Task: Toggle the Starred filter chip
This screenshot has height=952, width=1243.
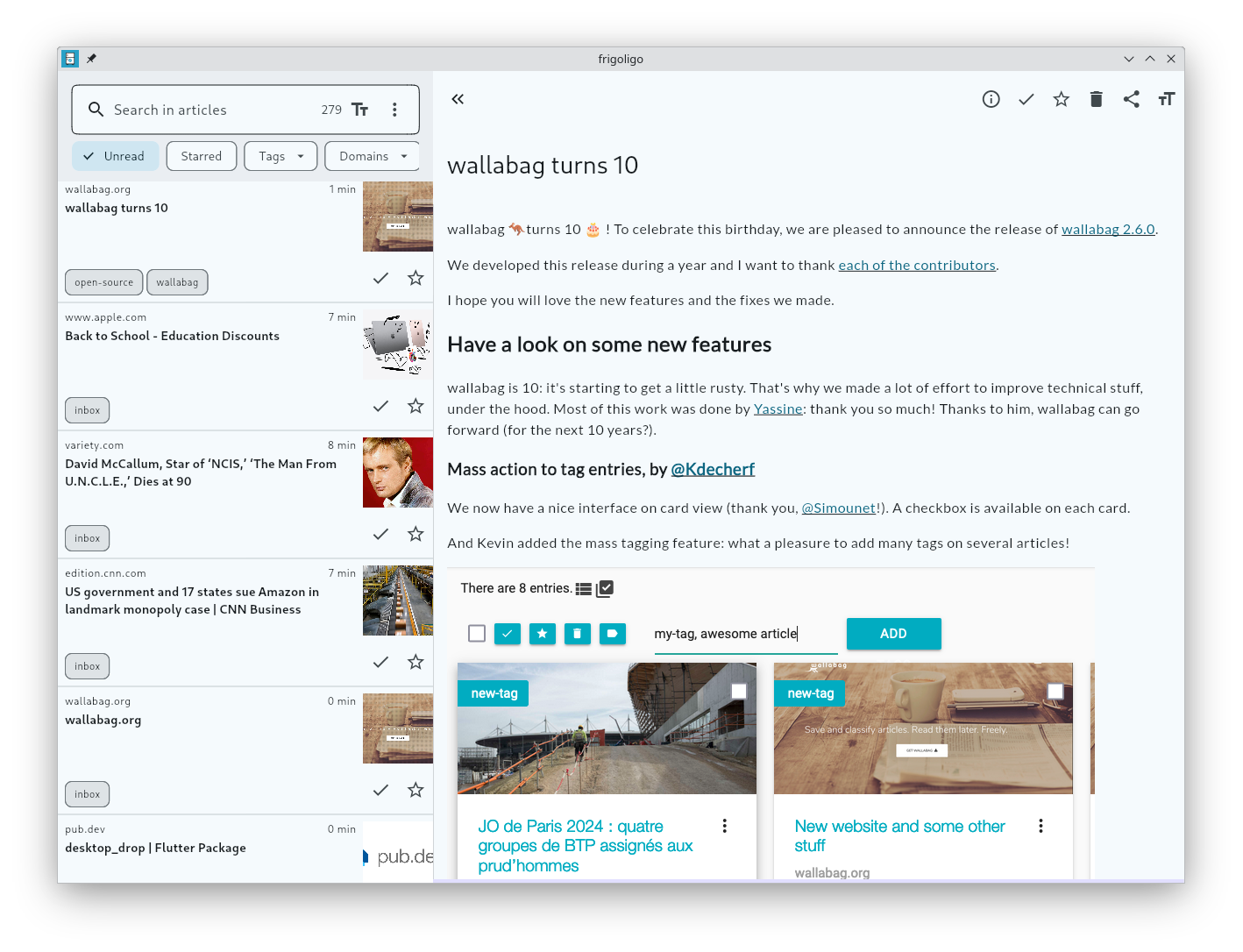Action: click(202, 156)
